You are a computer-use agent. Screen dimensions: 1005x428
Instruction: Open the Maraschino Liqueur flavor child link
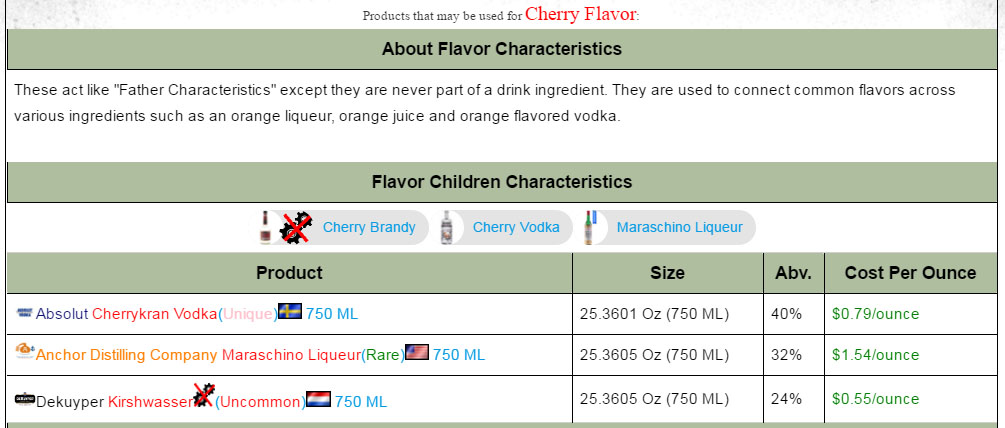tap(679, 228)
